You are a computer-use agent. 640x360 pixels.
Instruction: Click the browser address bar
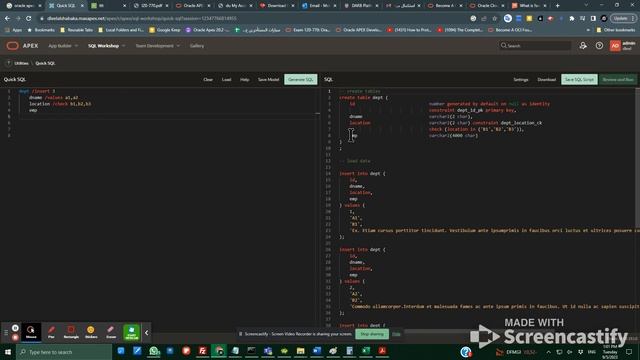[x=253, y=18]
